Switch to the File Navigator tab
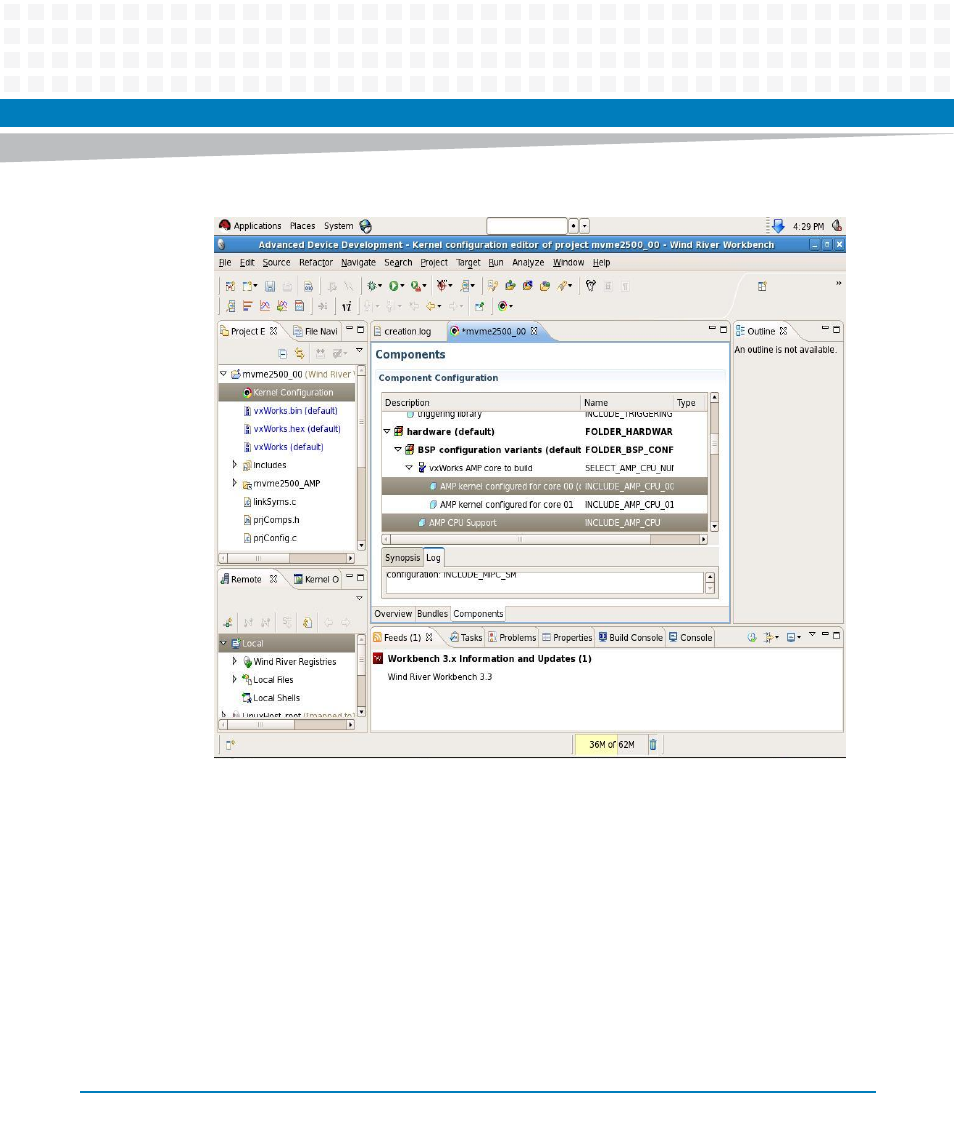This screenshot has height=1145, width=954. [315, 332]
